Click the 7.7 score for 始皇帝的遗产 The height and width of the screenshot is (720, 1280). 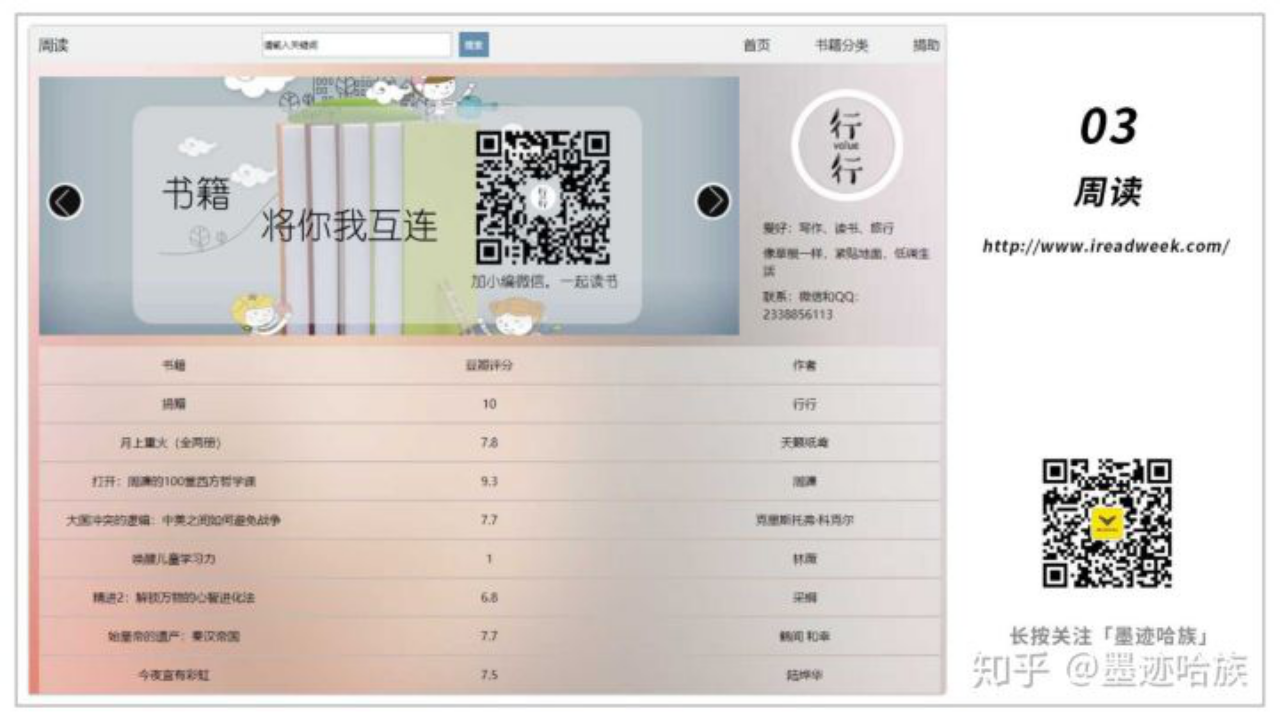[x=489, y=636]
